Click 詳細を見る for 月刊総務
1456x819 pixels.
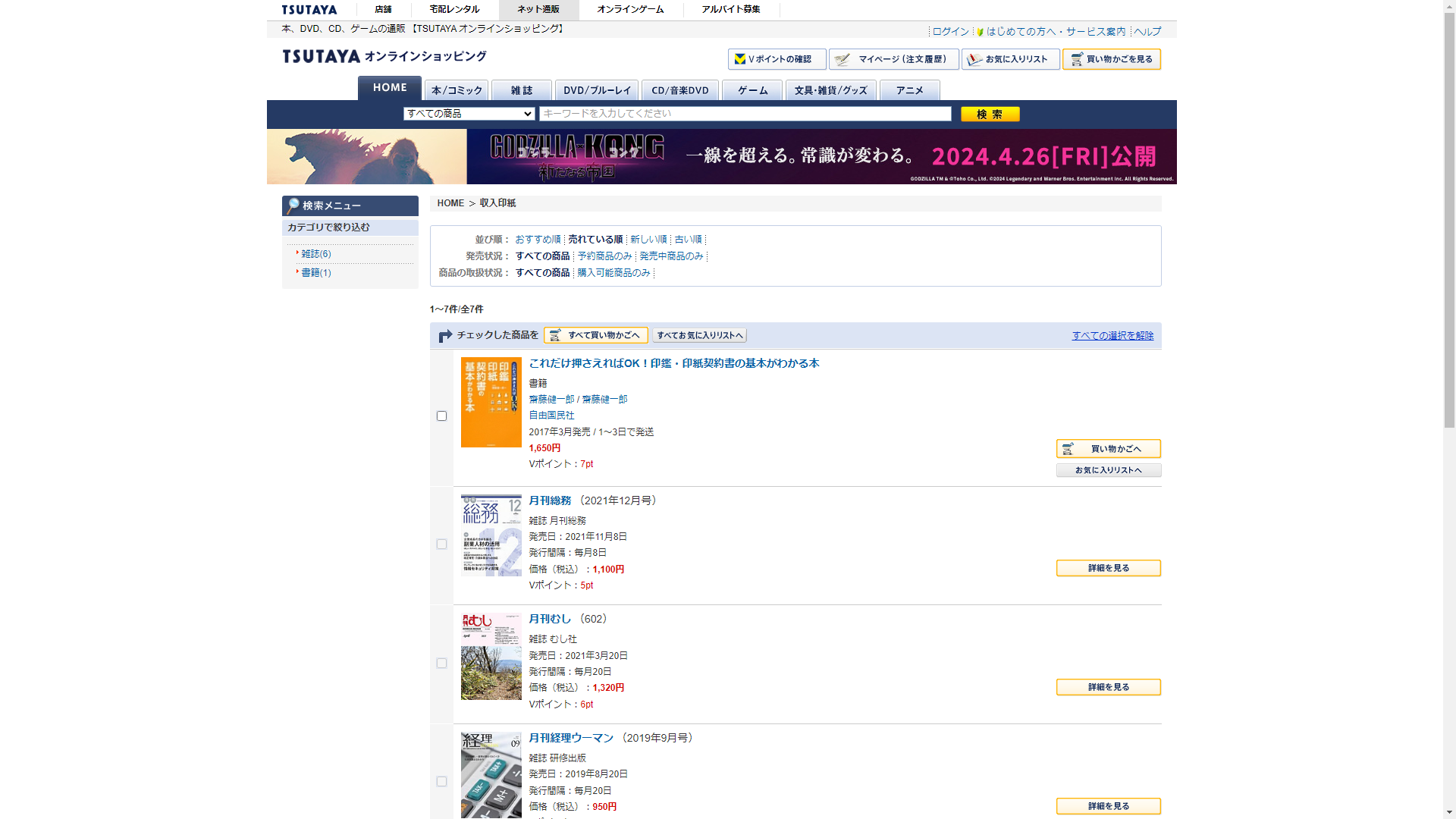tap(1109, 568)
